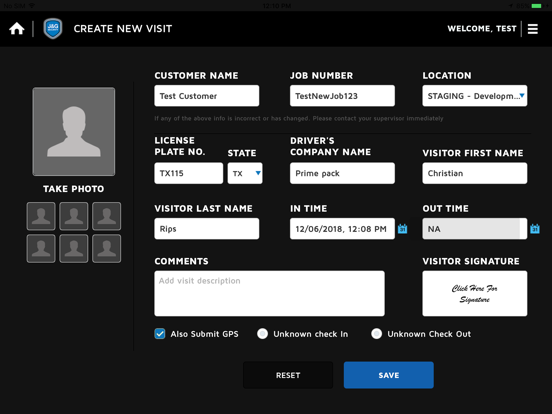Select the middle photo thumbnail in the bottom row
Viewport: 552px width, 414px height.
pyautogui.click(x=74, y=249)
